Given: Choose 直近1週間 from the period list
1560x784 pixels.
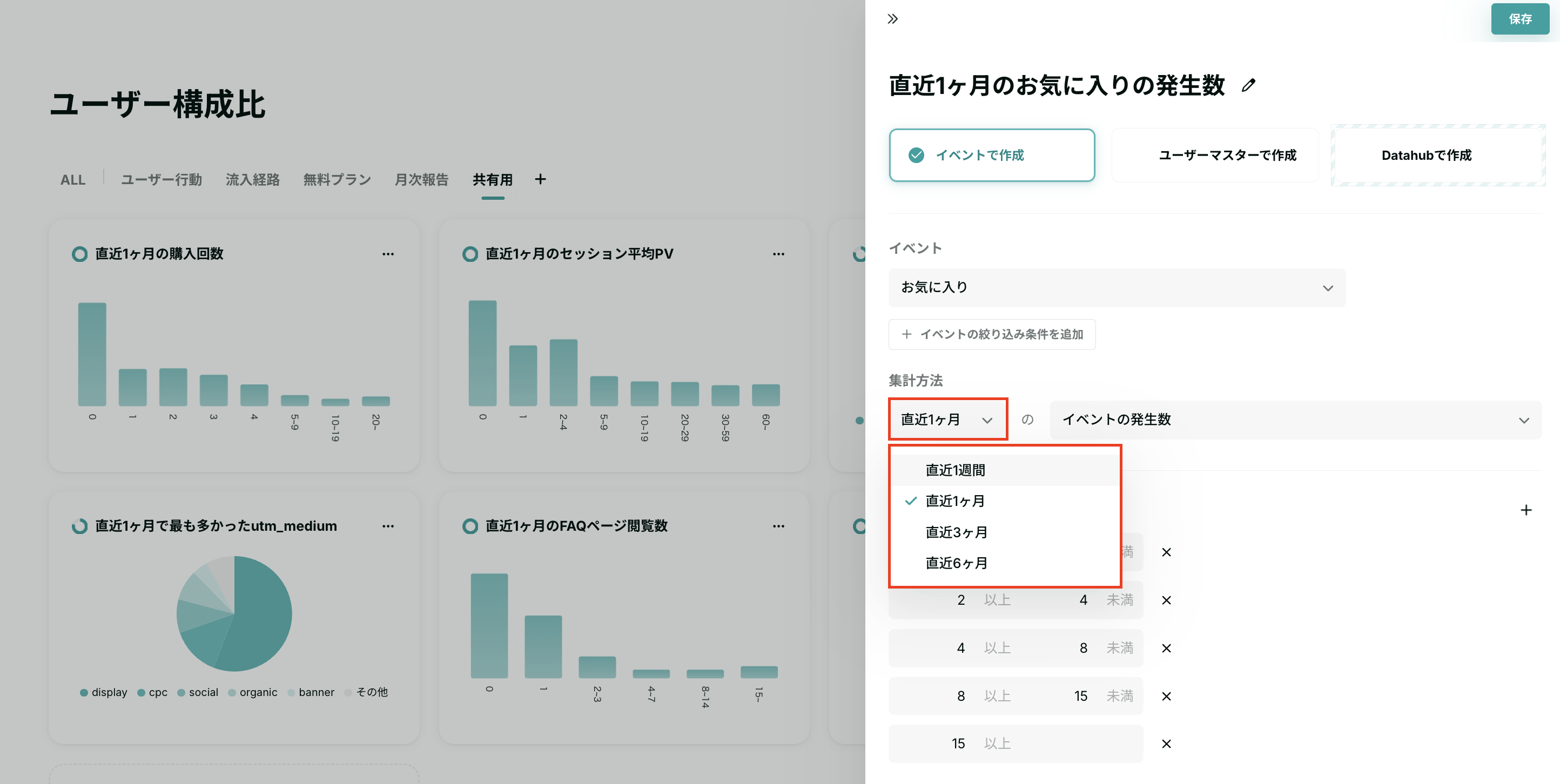Looking at the screenshot, I should 1005,470.
